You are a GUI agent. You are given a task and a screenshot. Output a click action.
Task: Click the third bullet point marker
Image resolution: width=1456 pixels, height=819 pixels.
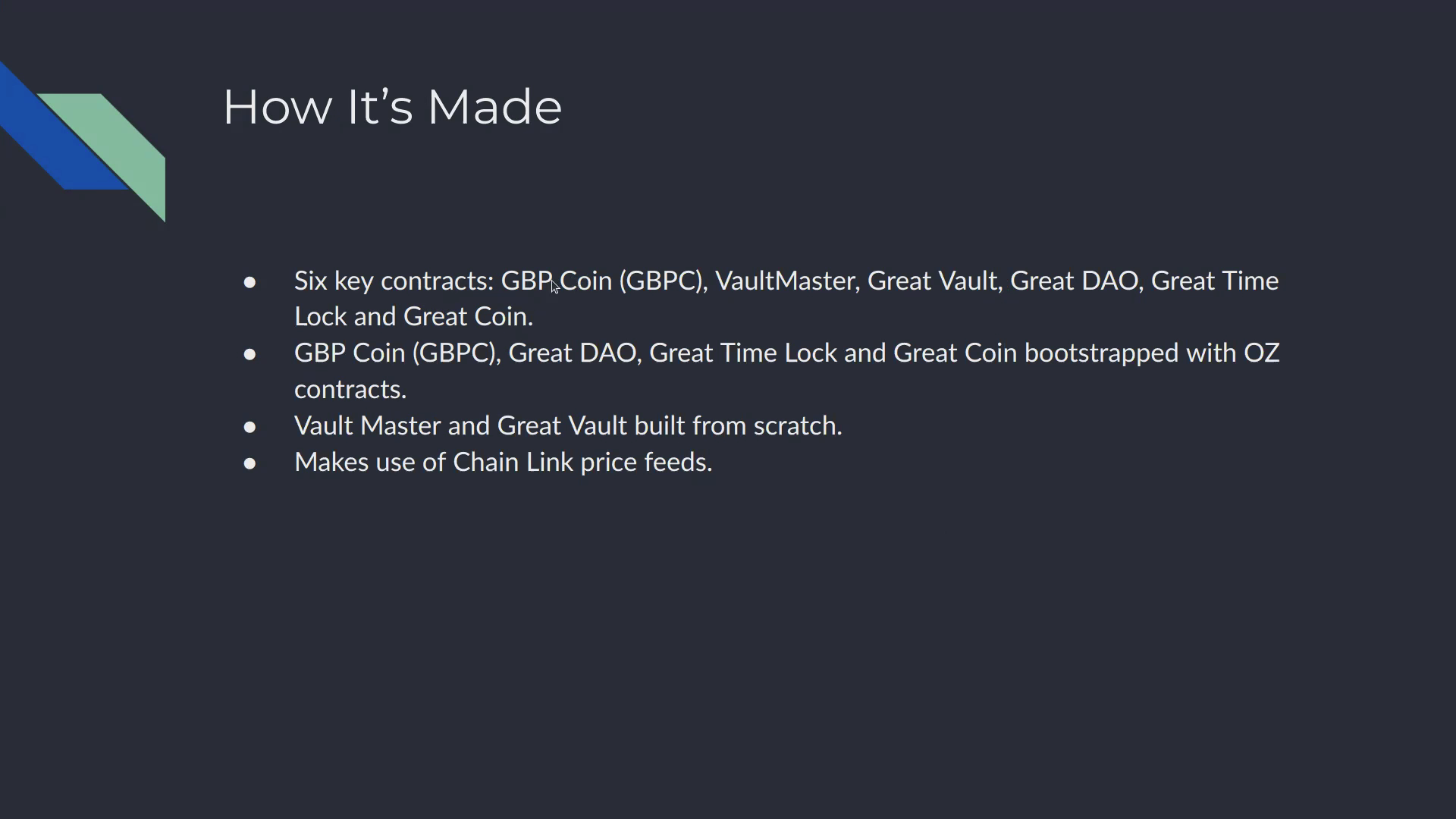[x=249, y=427]
